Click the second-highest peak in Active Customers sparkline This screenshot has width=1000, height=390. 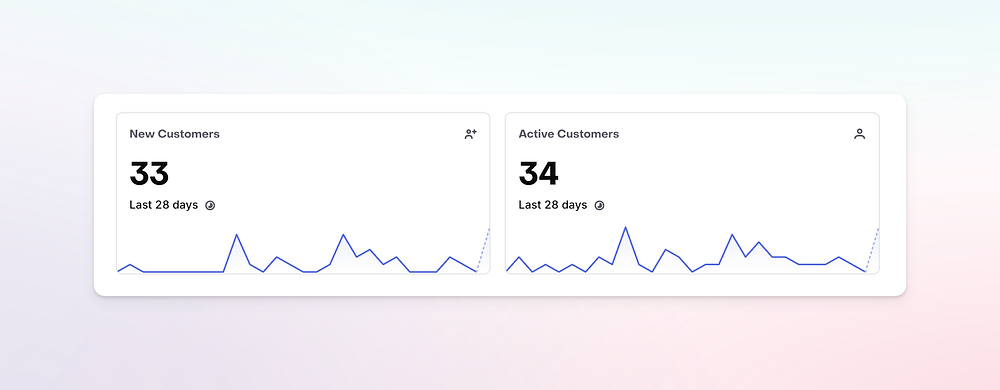[x=732, y=236]
